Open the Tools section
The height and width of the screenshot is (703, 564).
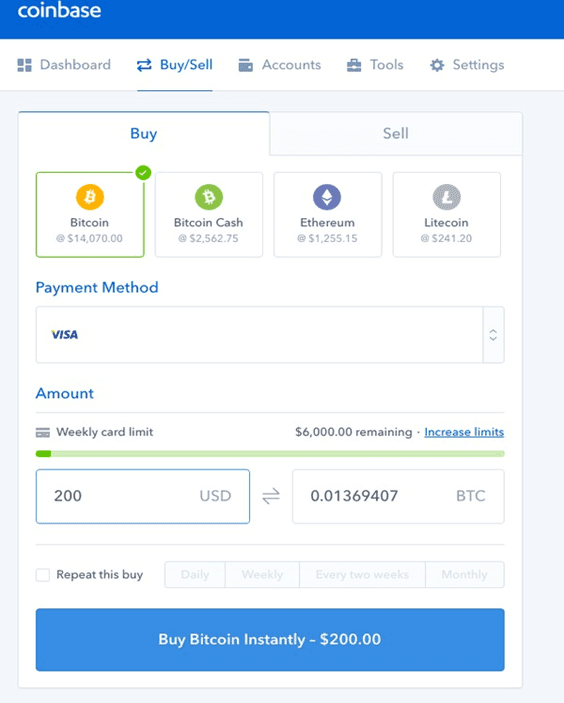tap(375, 65)
